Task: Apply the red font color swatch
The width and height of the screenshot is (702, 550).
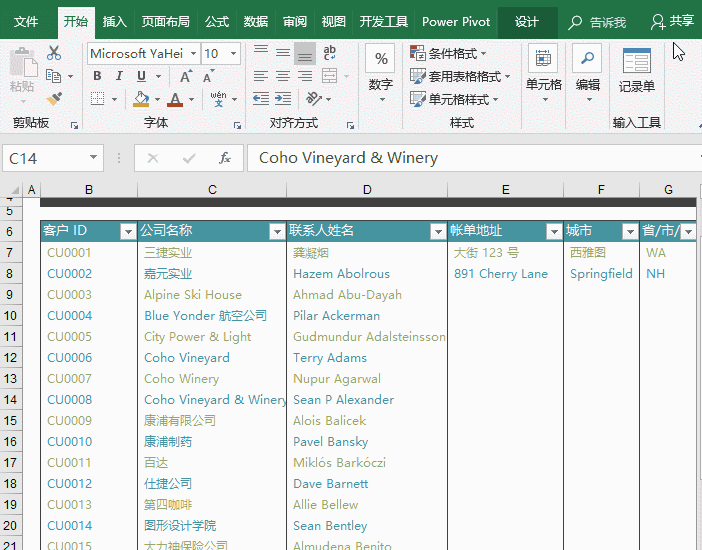Action: click(x=176, y=99)
